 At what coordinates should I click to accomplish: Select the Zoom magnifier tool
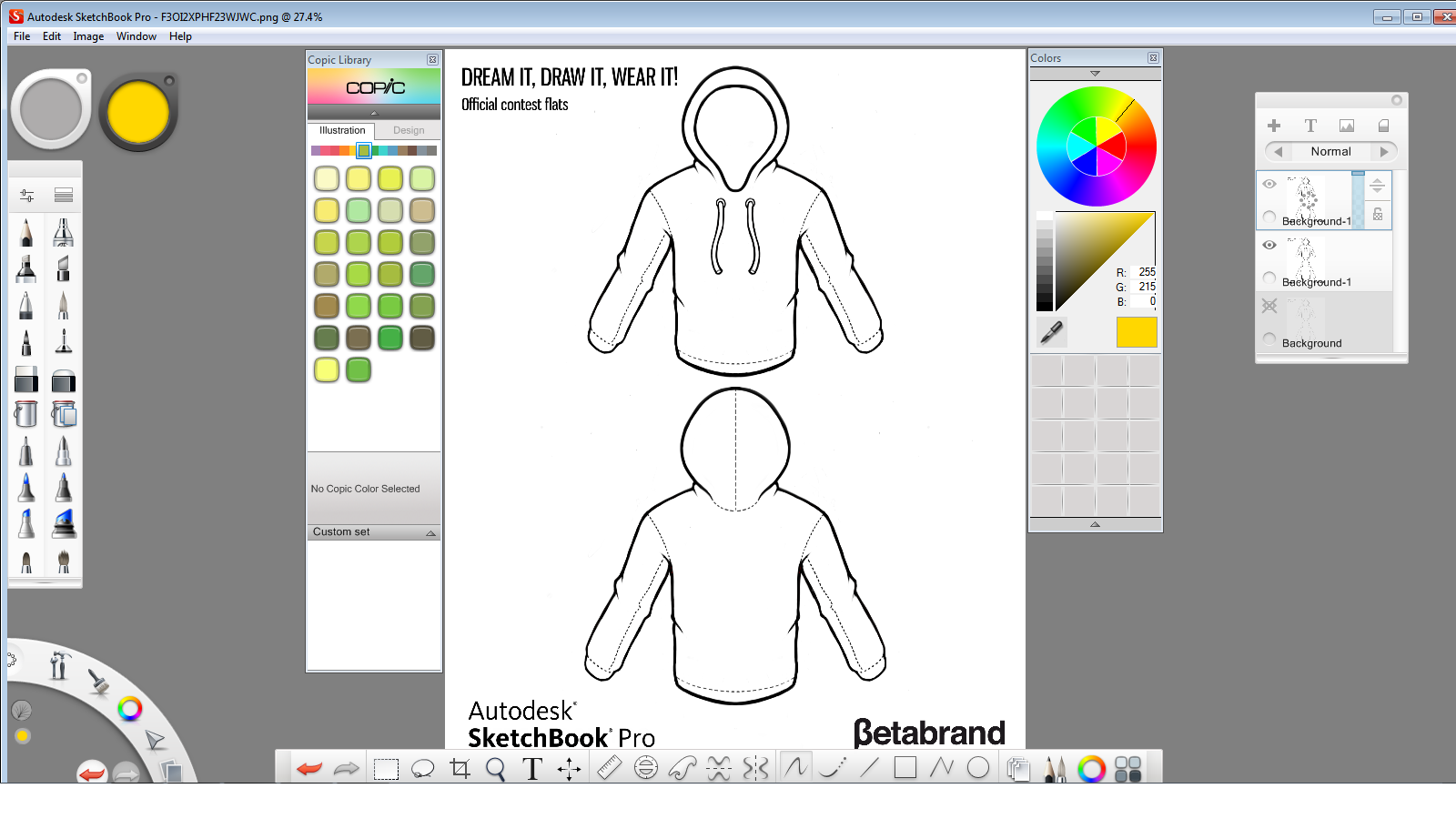point(496,769)
